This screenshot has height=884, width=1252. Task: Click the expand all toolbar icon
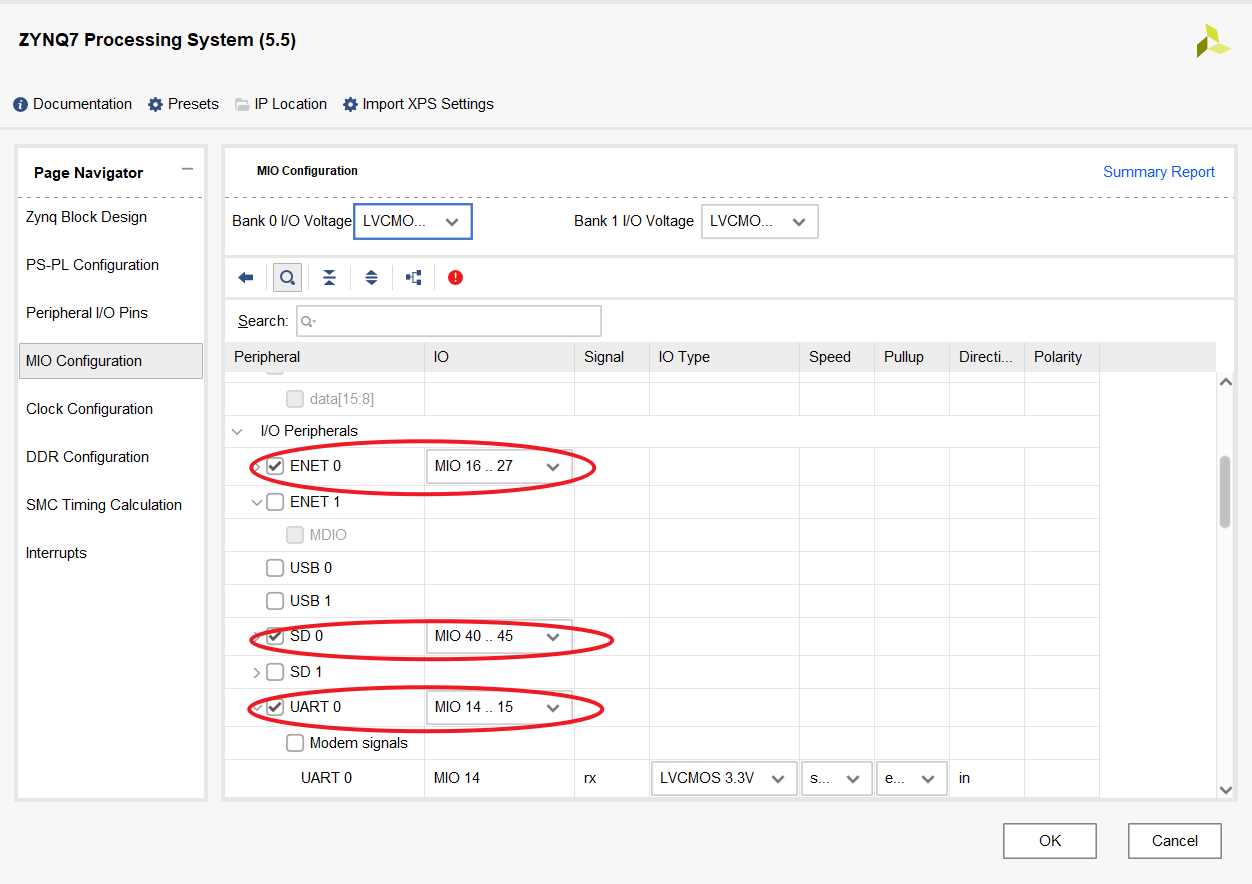(371, 278)
